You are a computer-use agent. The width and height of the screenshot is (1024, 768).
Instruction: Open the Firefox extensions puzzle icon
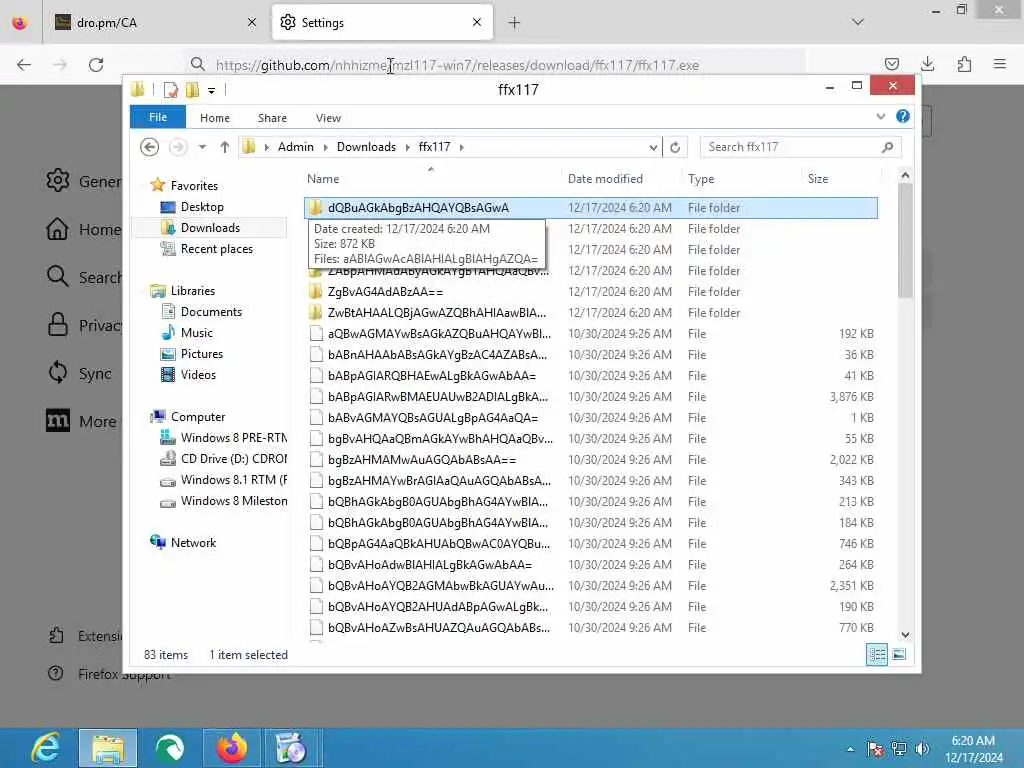(x=964, y=64)
